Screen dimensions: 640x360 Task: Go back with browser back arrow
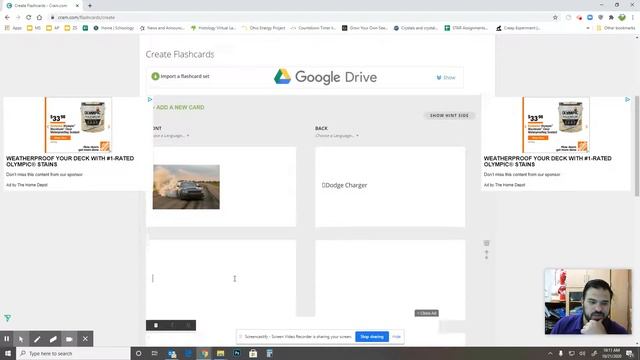click(x=7, y=17)
